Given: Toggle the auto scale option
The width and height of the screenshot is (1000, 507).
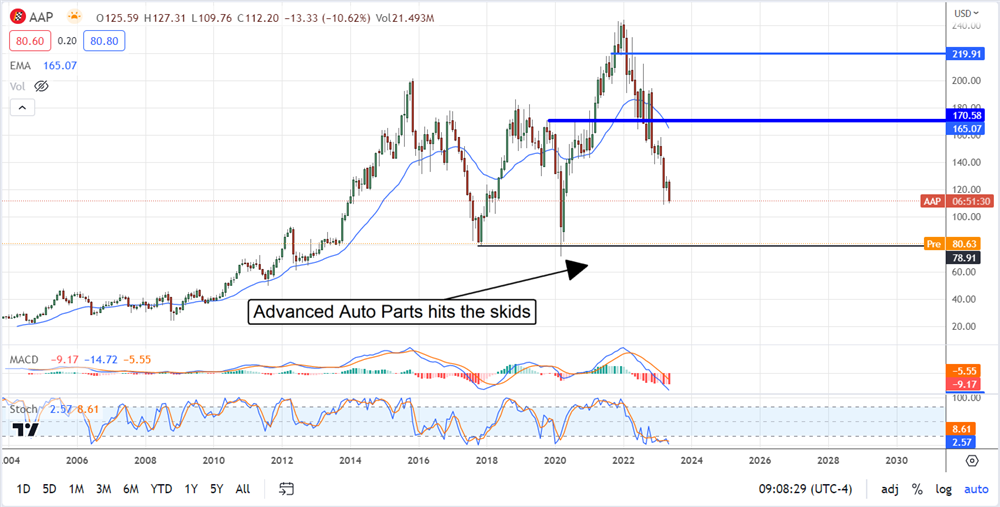Looking at the screenshot, I should click(x=976, y=489).
